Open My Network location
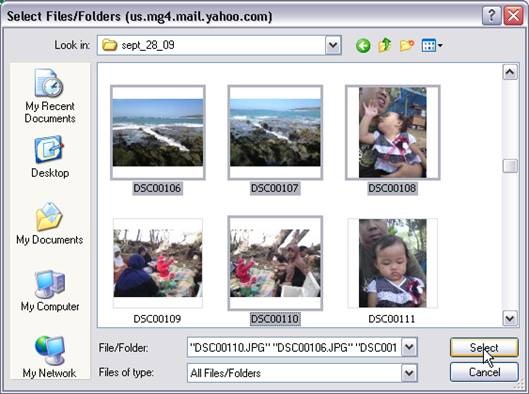The height and width of the screenshot is (394, 529). [50, 357]
